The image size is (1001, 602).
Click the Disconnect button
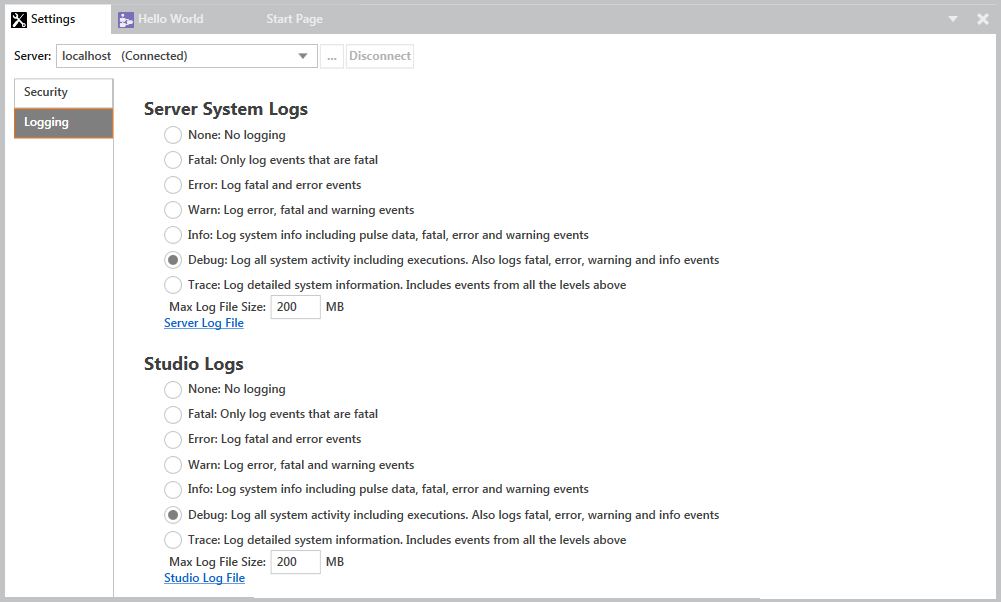click(x=380, y=56)
